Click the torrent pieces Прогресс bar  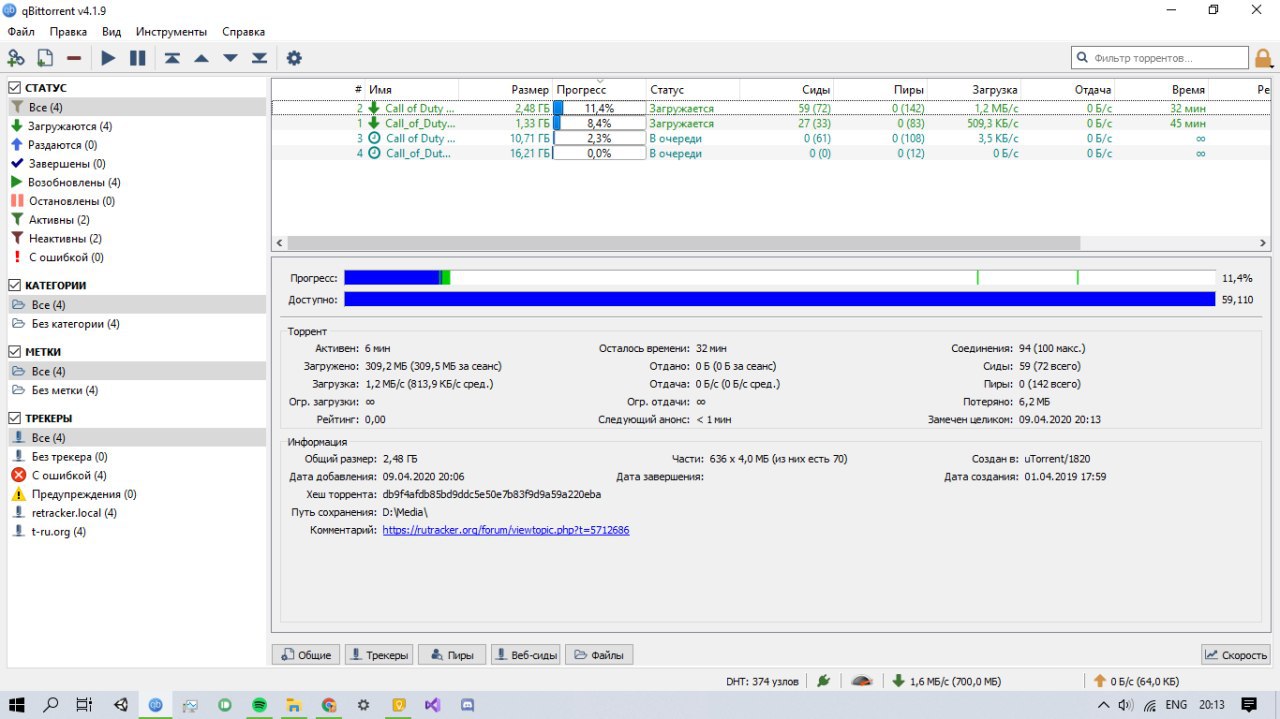(780, 277)
